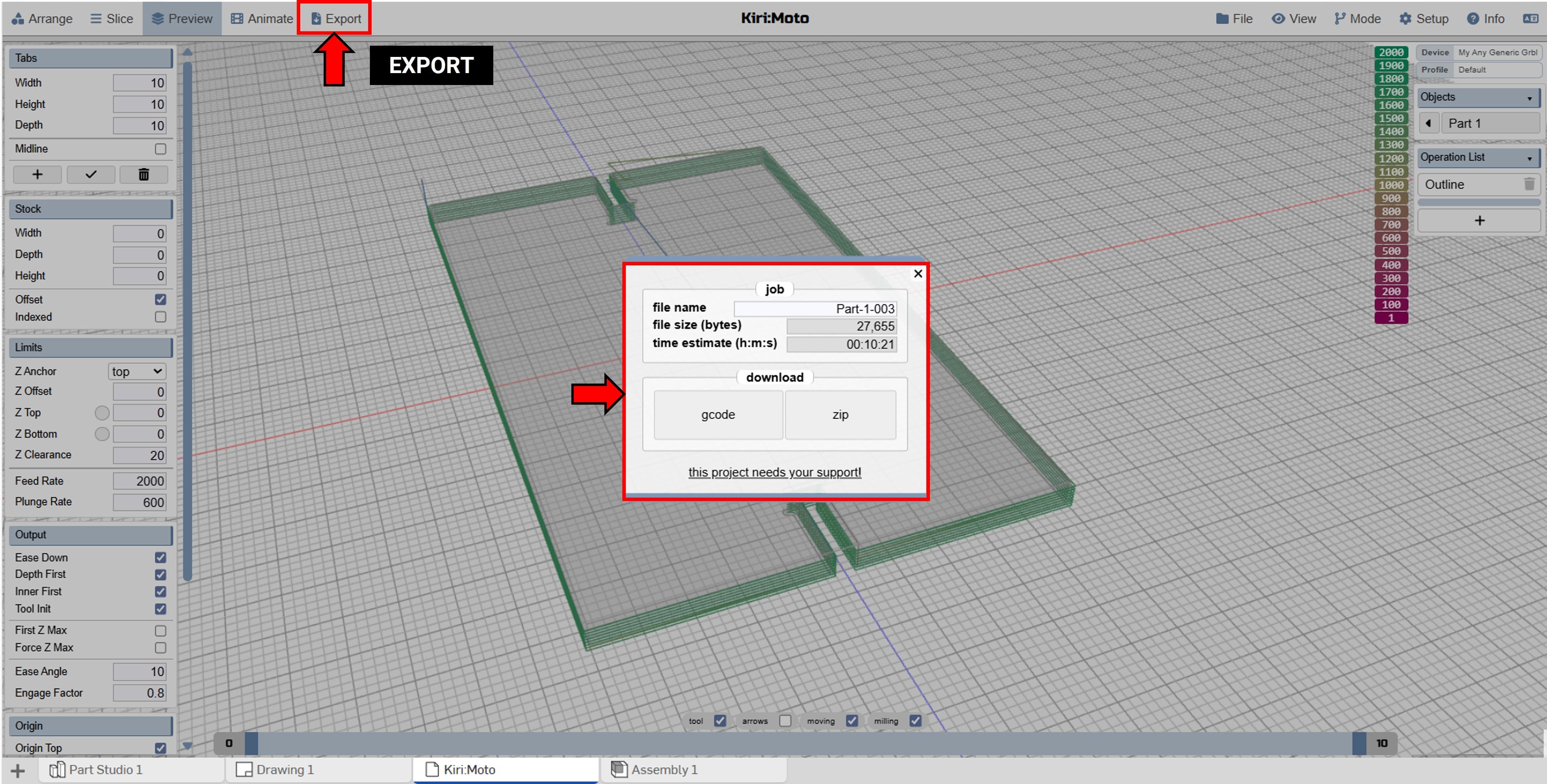Click the left arrow beside Part 1
Image resolution: width=1547 pixels, height=784 pixels.
[1428, 123]
